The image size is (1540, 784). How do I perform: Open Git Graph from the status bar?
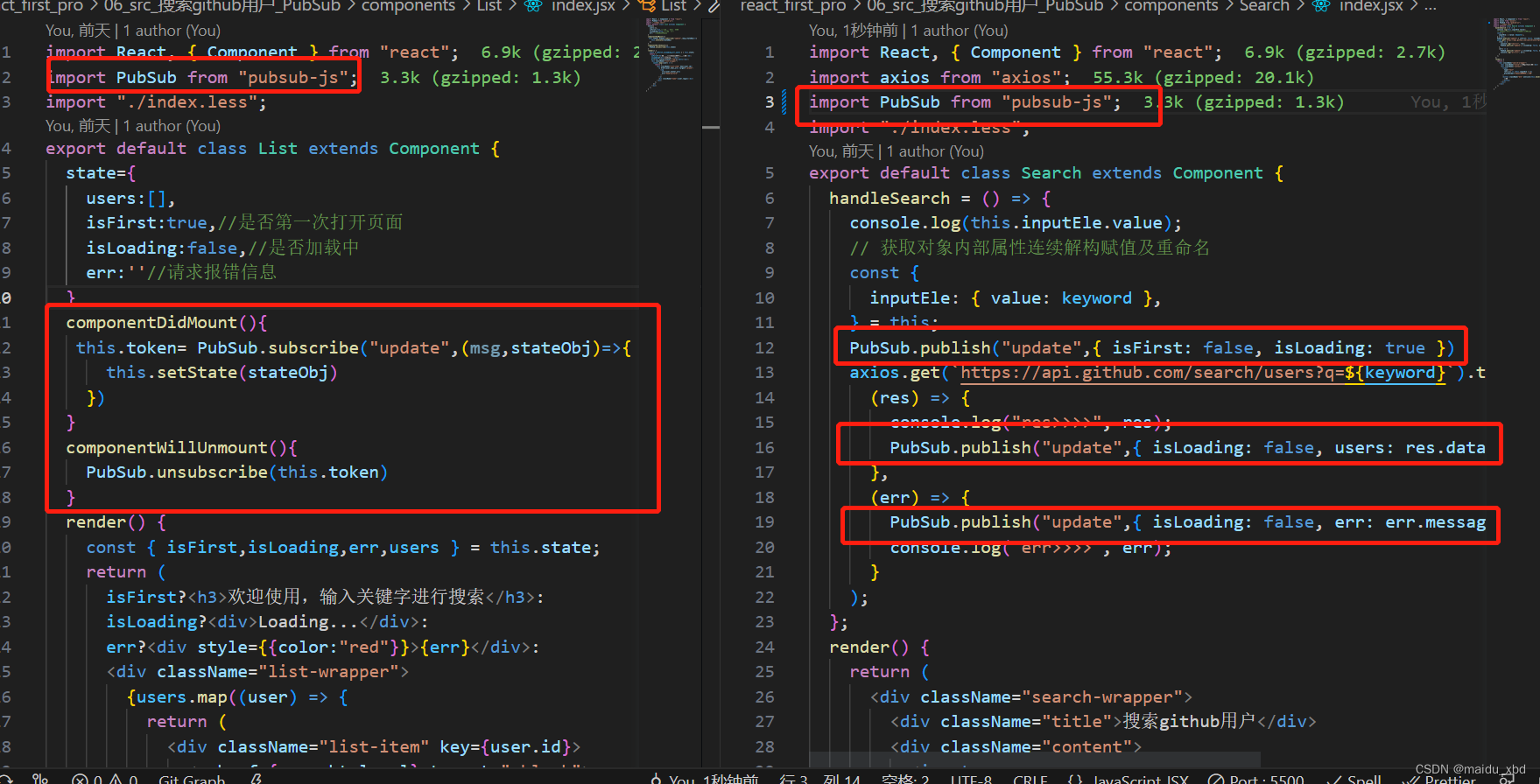(x=192, y=778)
